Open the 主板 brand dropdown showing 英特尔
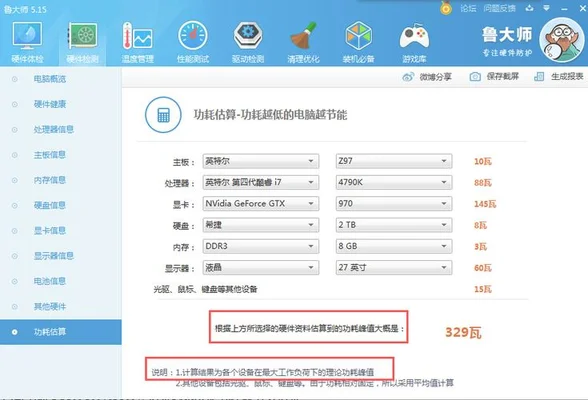 (261, 161)
